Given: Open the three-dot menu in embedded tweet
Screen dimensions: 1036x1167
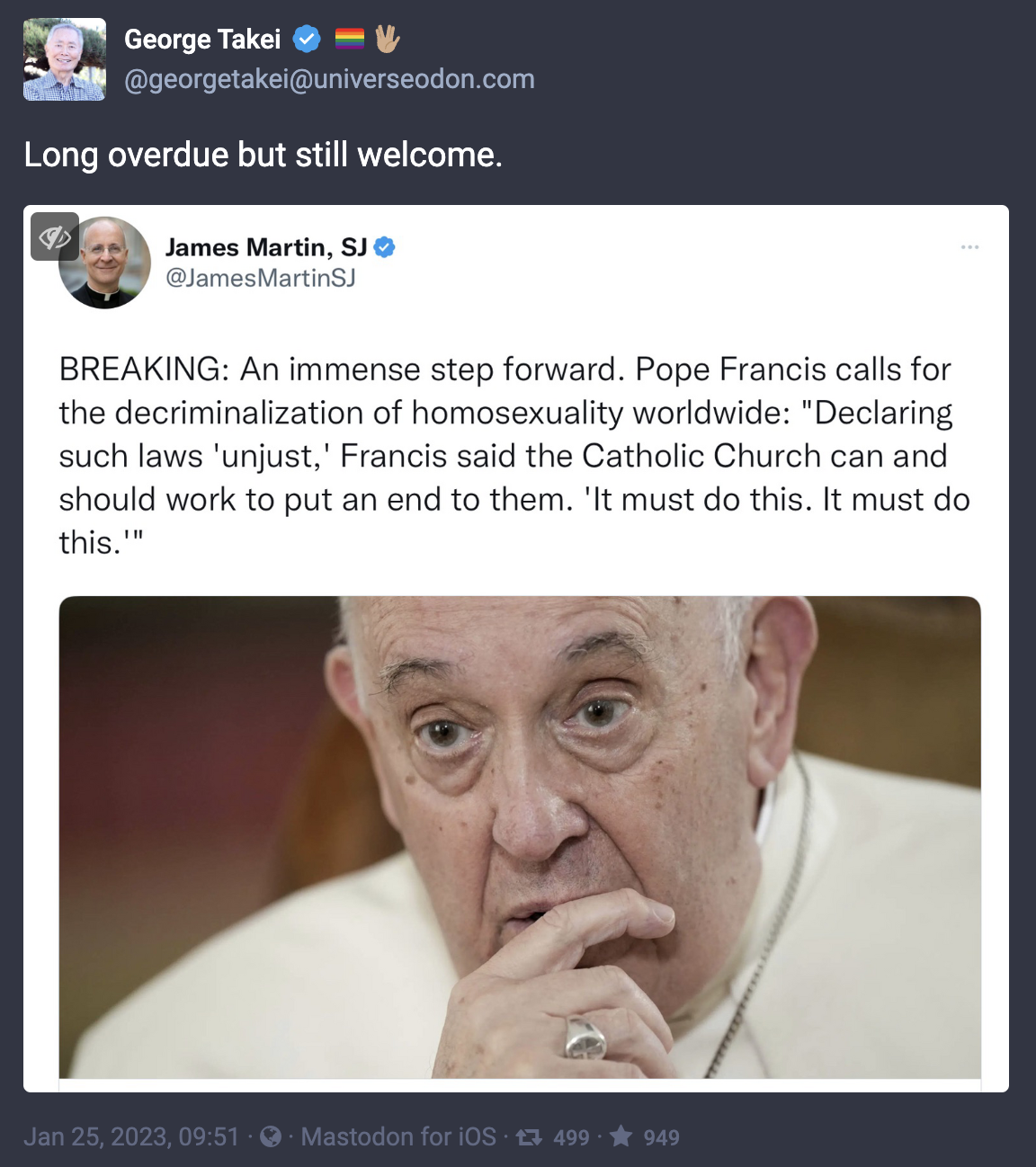Looking at the screenshot, I should (x=969, y=246).
